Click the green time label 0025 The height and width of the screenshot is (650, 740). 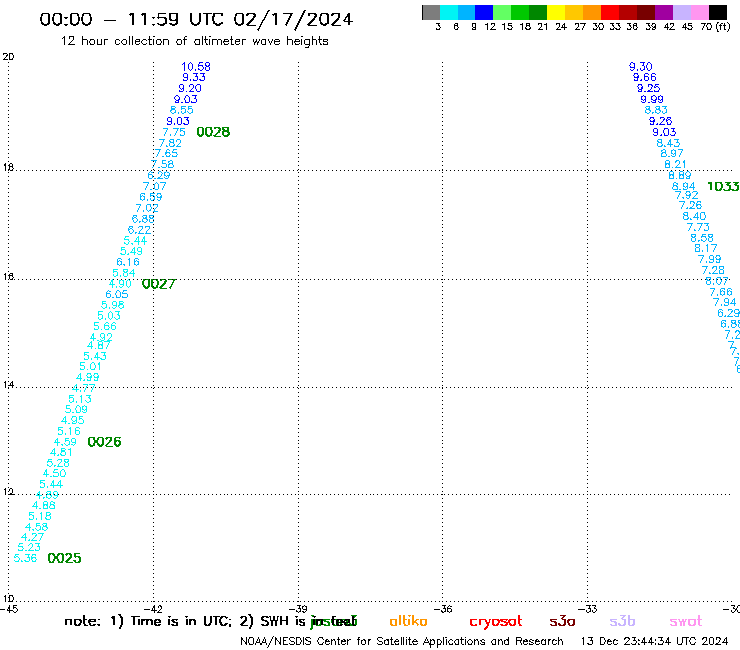tap(64, 558)
